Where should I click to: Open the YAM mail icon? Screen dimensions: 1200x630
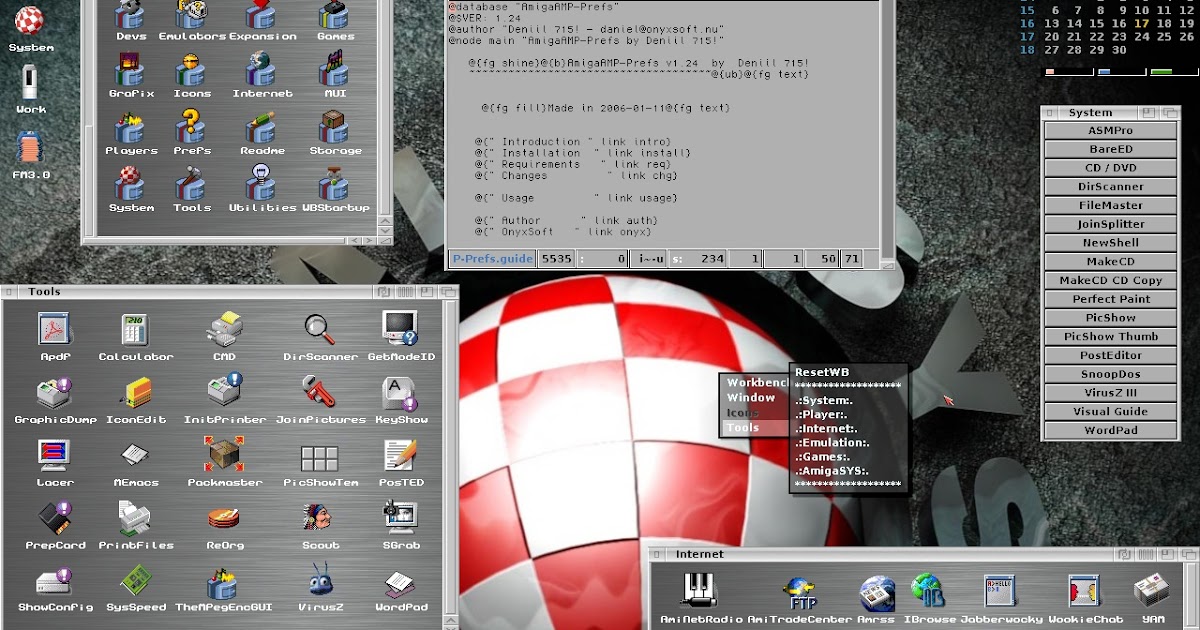click(1152, 592)
